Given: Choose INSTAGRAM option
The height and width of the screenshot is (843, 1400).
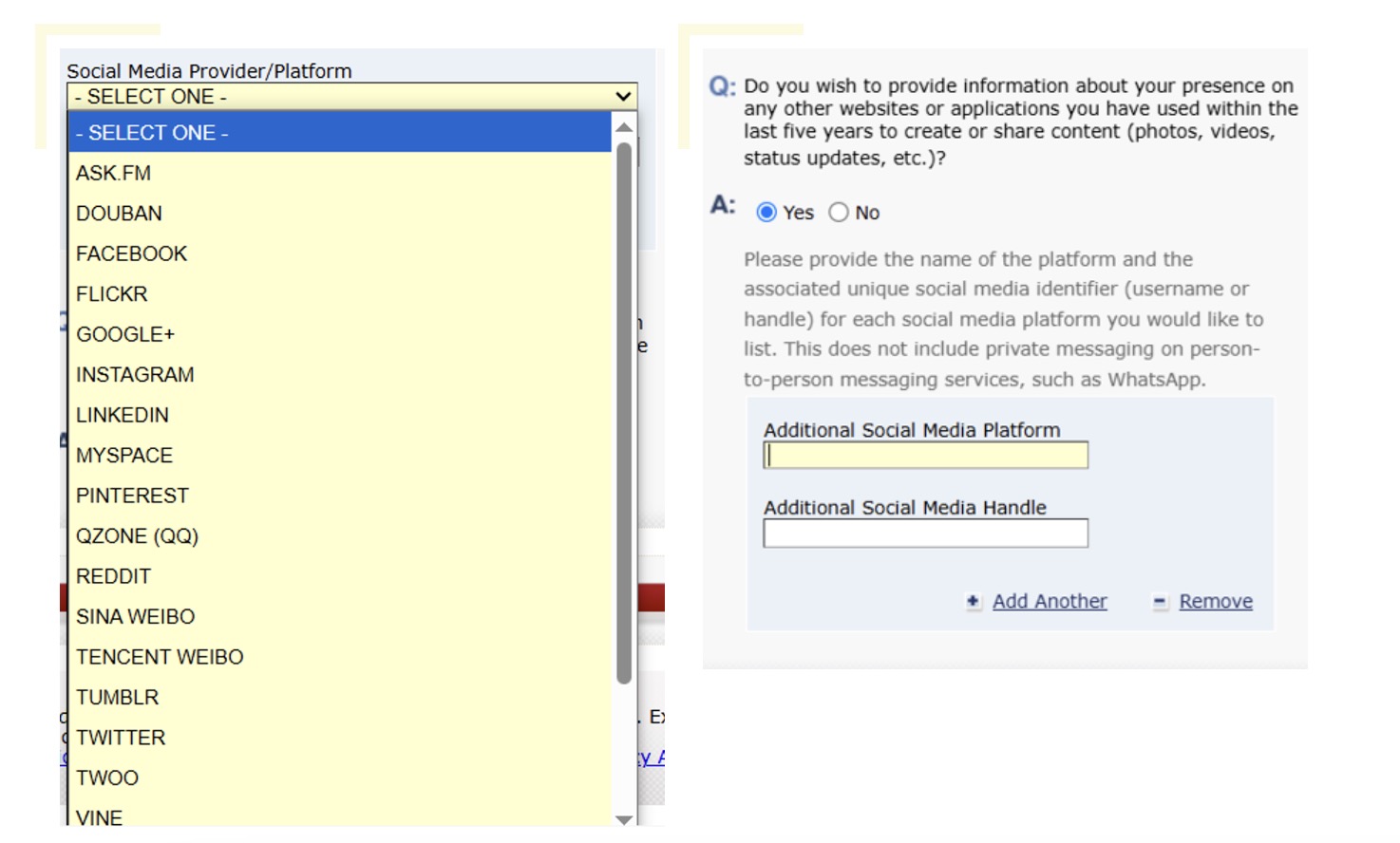Looking at the screenshot, I should tap(340, 375).
